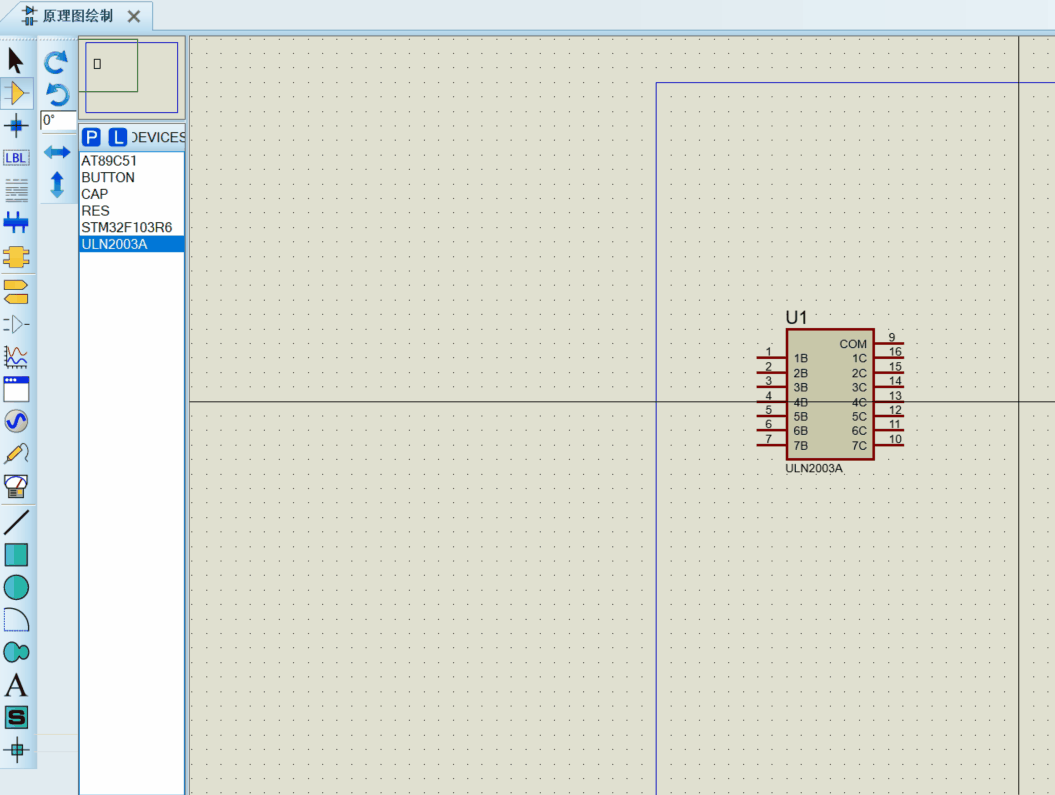Select ULN2003A in the device list
1055x795 pixels.
point(132,244)
